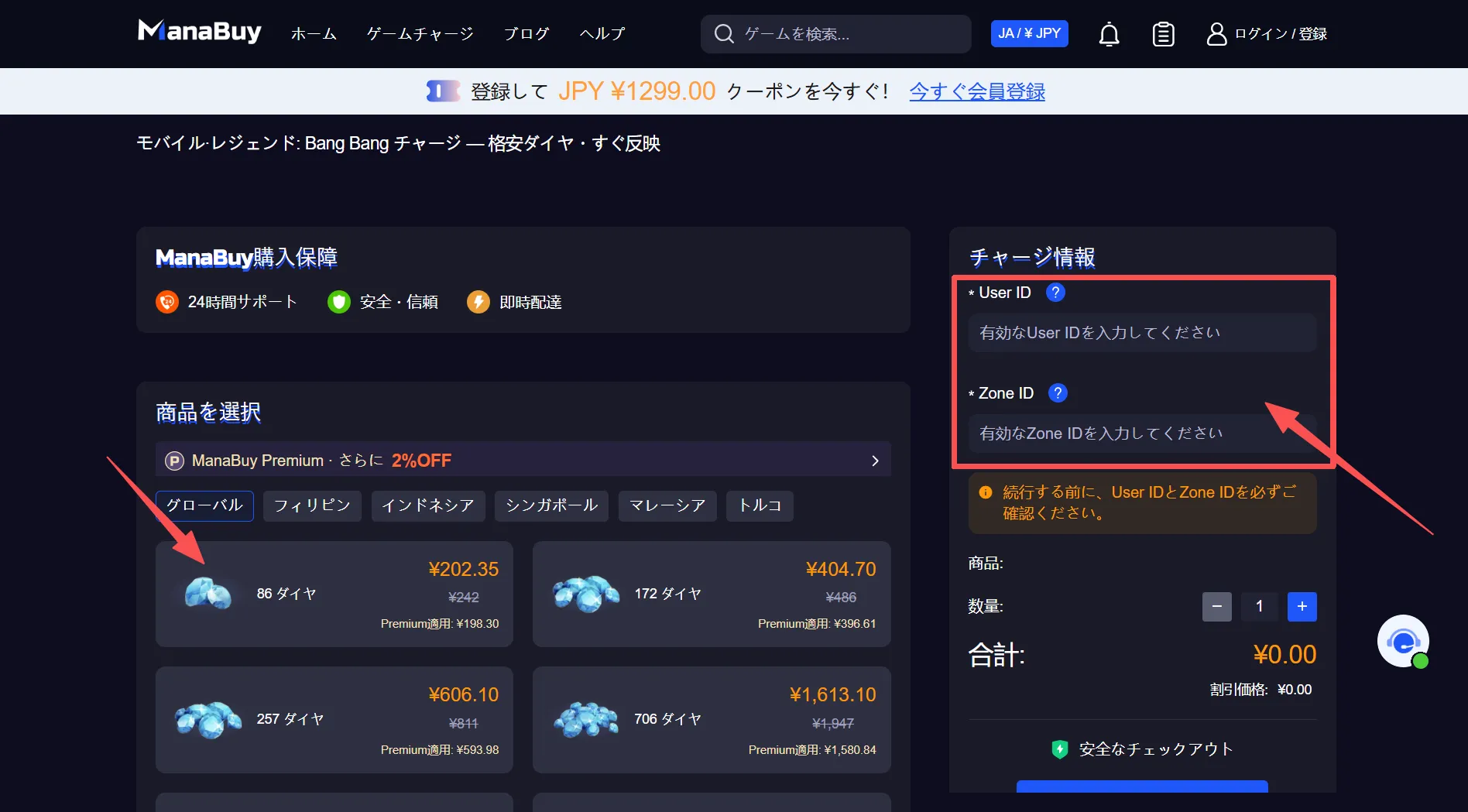The image size is (1468, 812).
Task: Click the ¥1,613.10 price
Action: pos(833,695)
